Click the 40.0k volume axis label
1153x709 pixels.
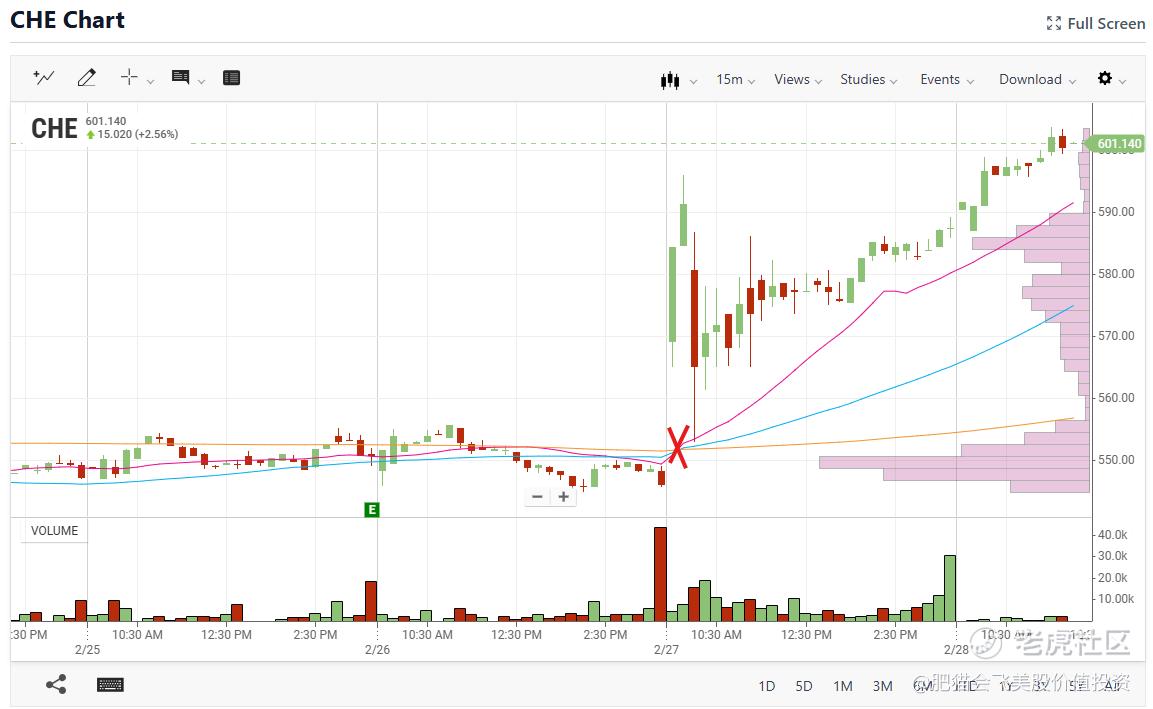[1113, 535]
